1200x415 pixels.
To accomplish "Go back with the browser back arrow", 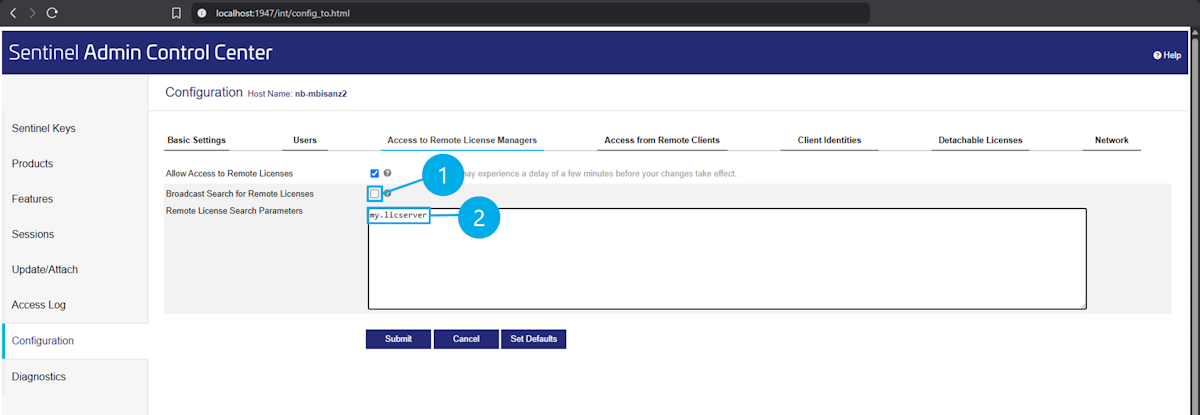I will click(13, 13).
